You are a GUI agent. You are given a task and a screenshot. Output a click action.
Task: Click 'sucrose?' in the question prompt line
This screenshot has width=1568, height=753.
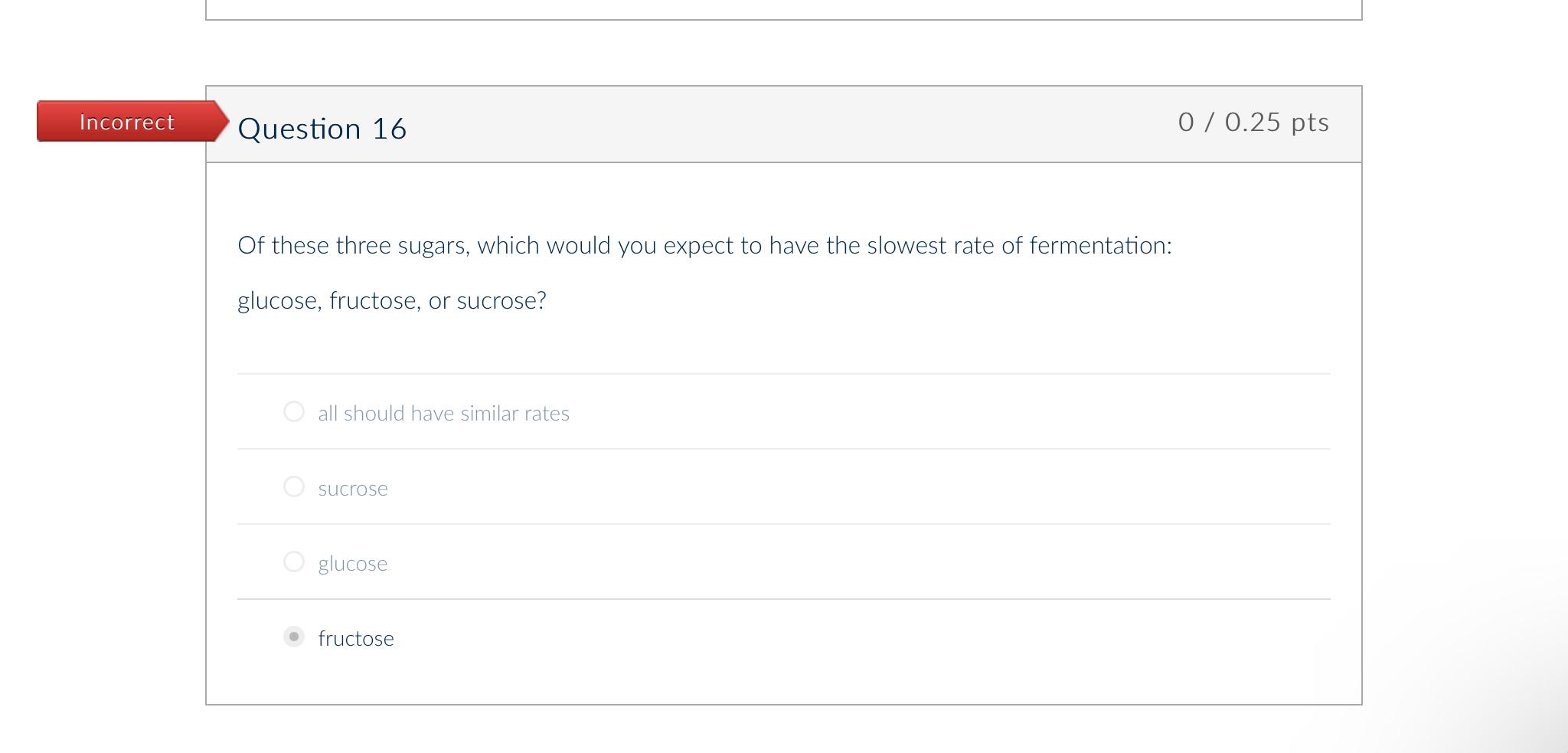(x=501, y=301)
